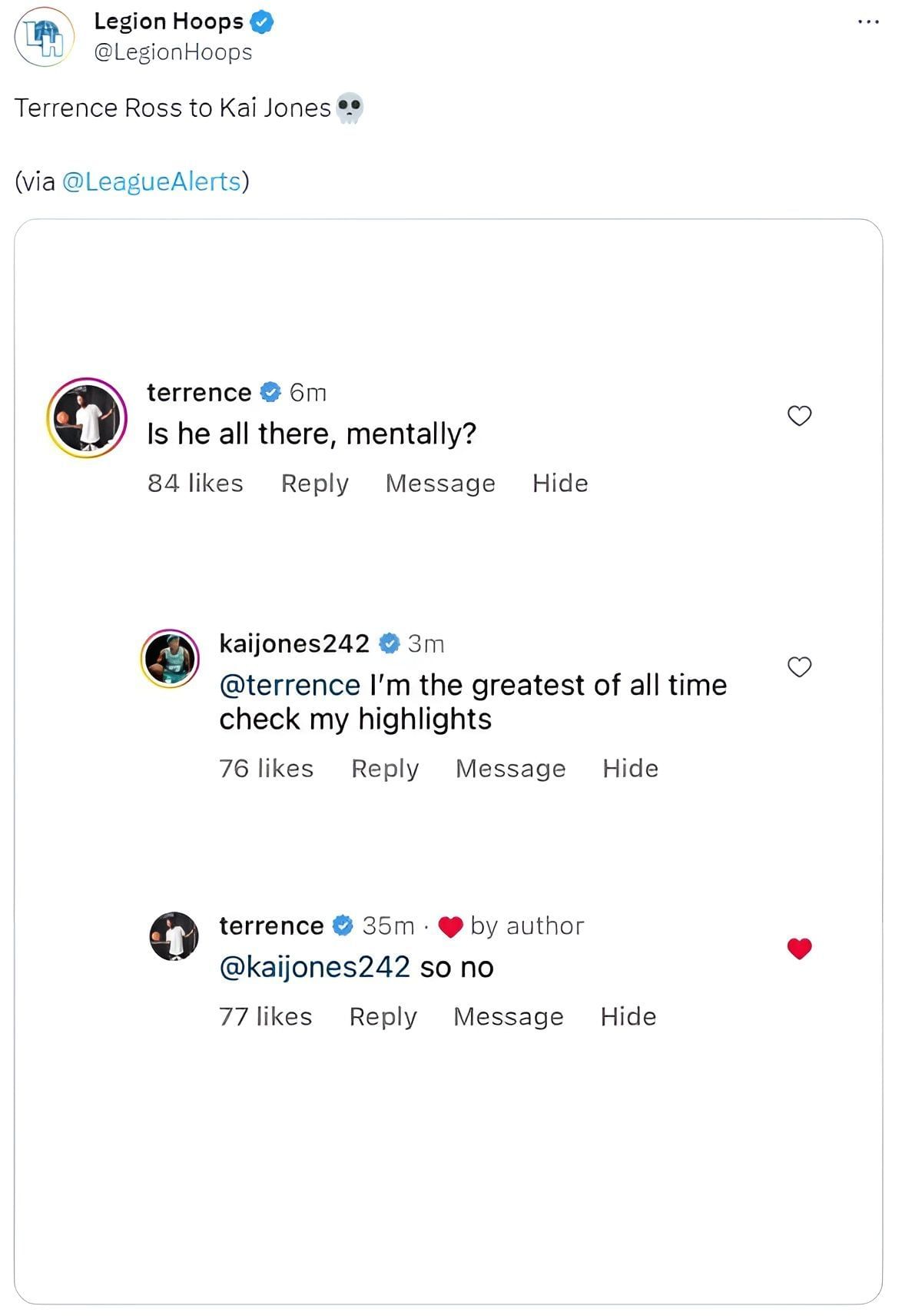This screenshot has width=902, height=1316.
Task: Open the three-dot more options menu
Action: point(867,22)
